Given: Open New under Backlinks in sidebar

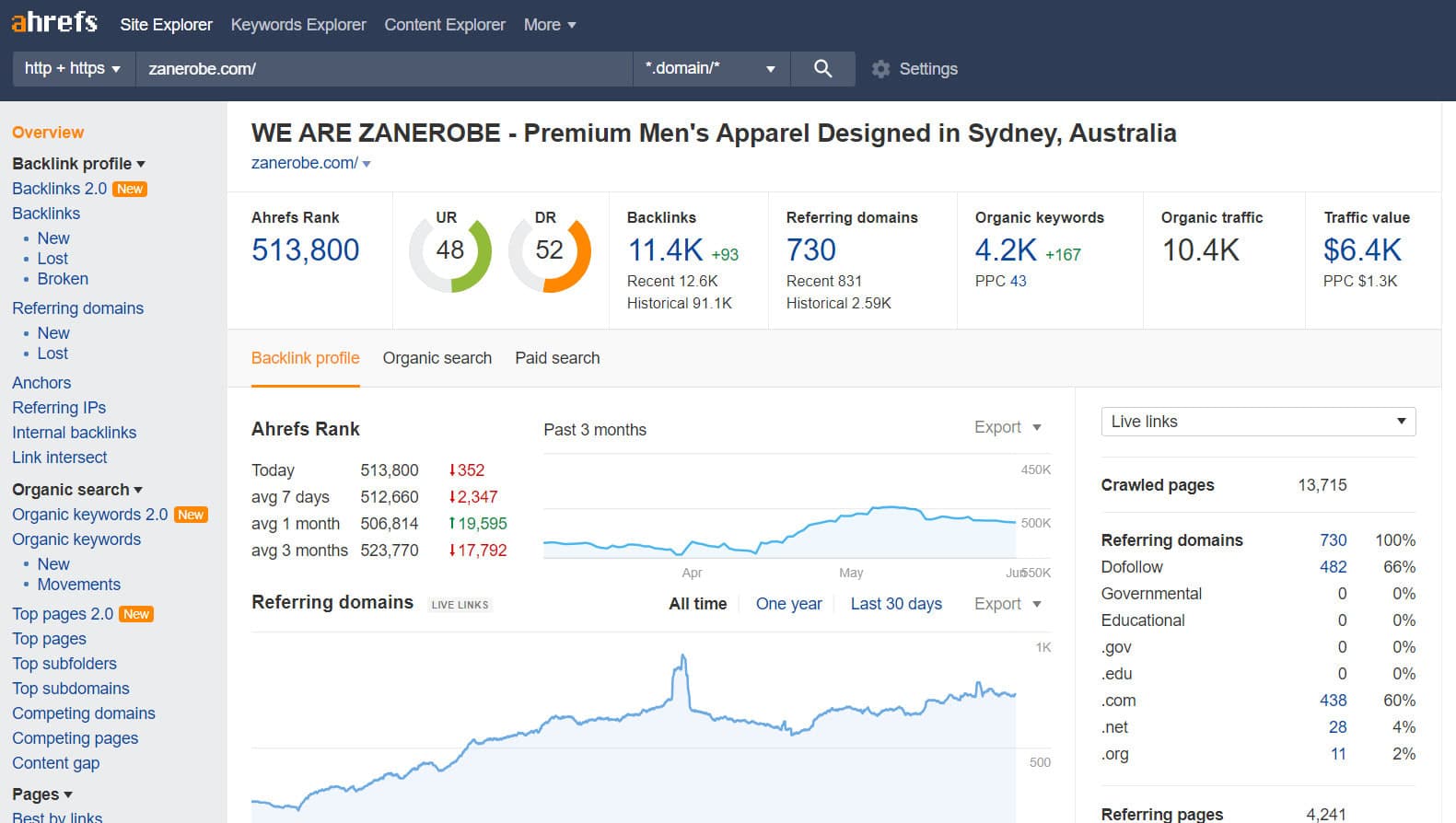Looking at the screenshot, I should coord(53,238).
